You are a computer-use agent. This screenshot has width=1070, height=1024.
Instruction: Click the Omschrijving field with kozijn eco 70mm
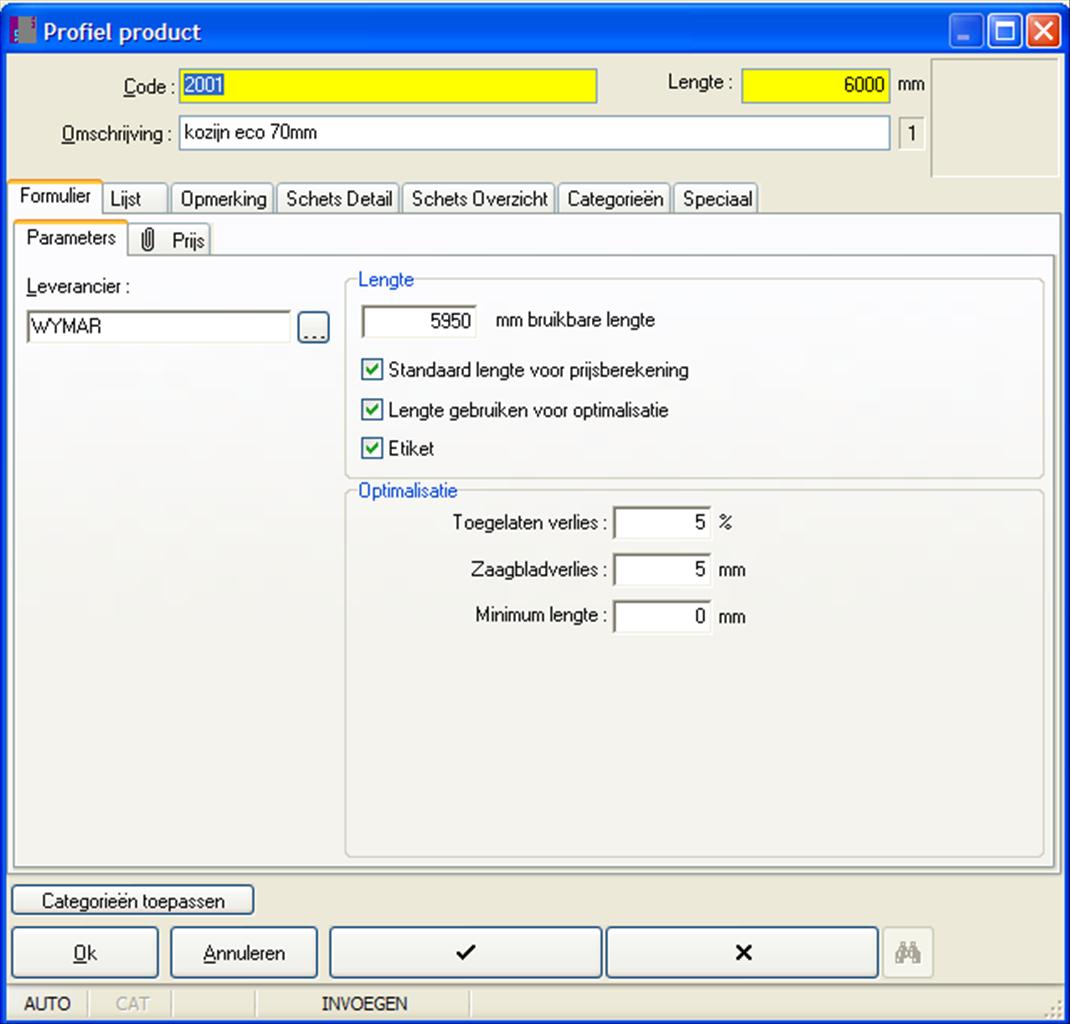click(534, 132)
